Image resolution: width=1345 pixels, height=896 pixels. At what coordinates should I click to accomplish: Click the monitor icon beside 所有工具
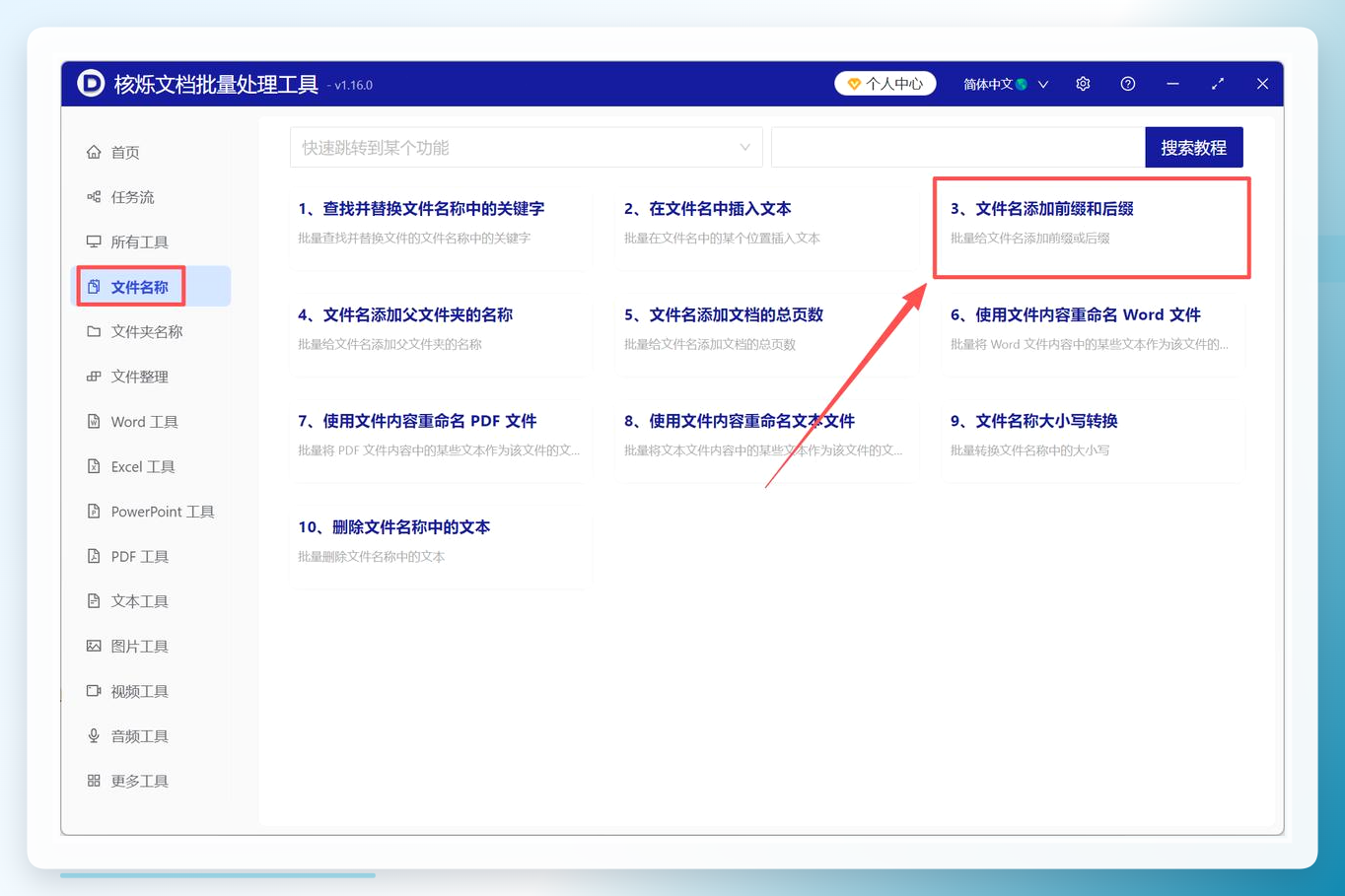click(x=94, y=241)
